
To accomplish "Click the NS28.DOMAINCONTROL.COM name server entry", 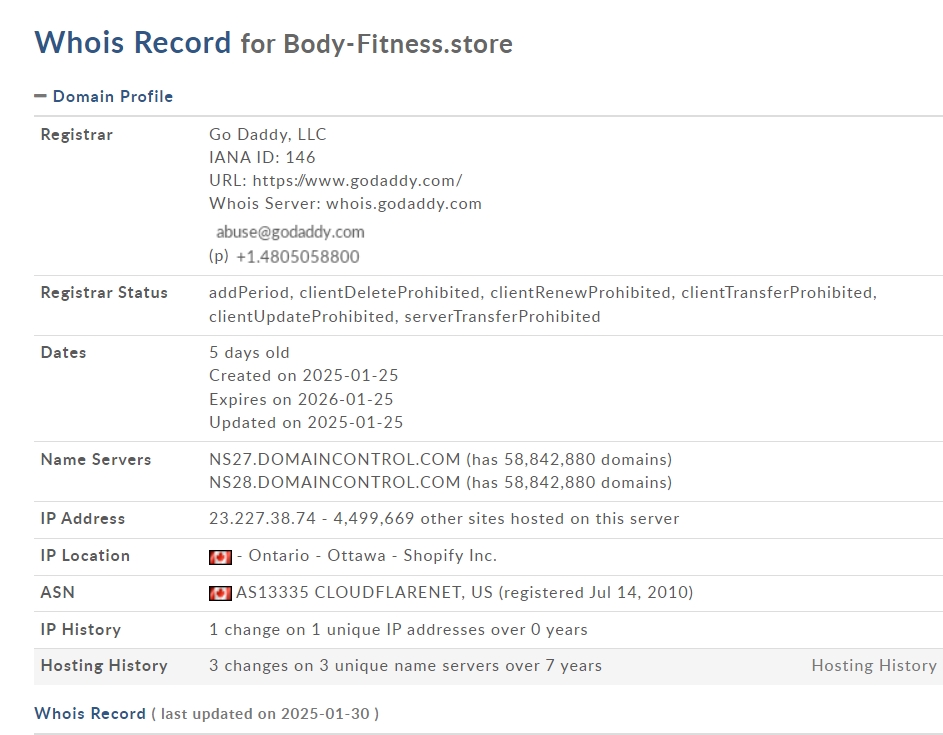I will pos(440,482).
